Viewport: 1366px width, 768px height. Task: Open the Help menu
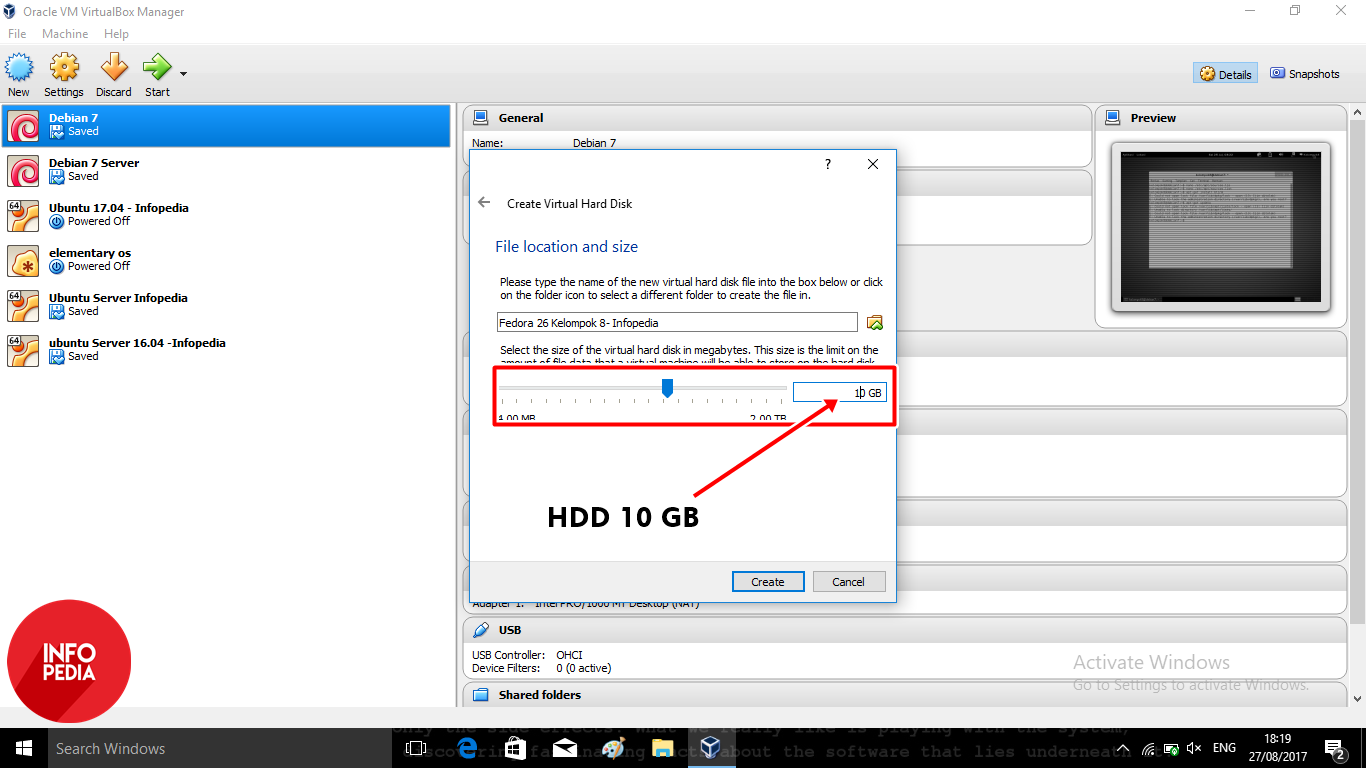pos(116,34)
